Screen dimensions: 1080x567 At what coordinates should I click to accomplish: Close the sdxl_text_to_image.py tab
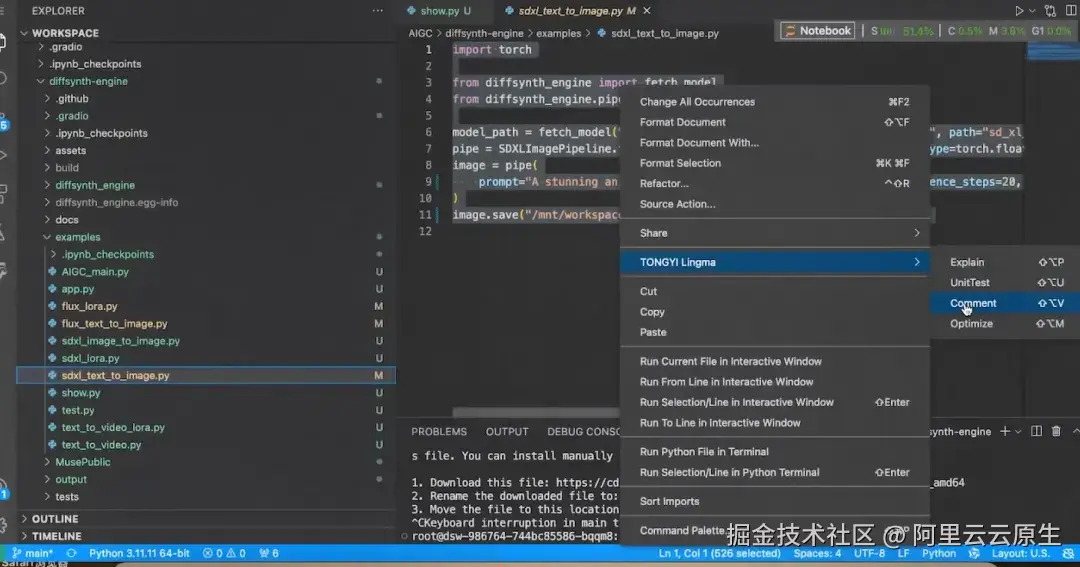click(647, 11)
